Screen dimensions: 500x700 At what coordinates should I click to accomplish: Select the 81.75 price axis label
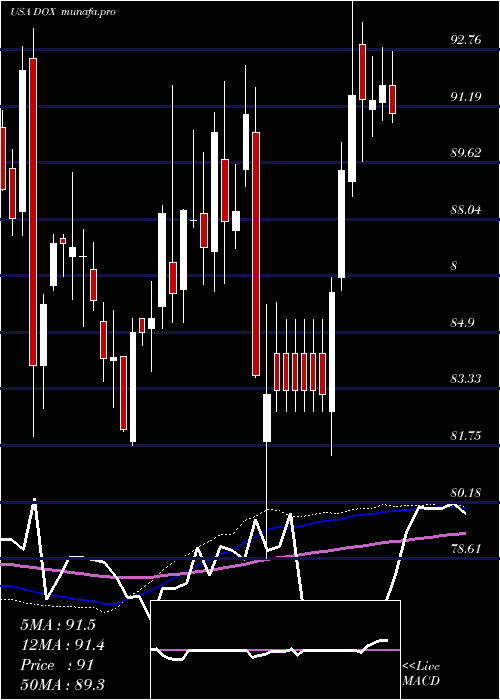pos(466,436)
